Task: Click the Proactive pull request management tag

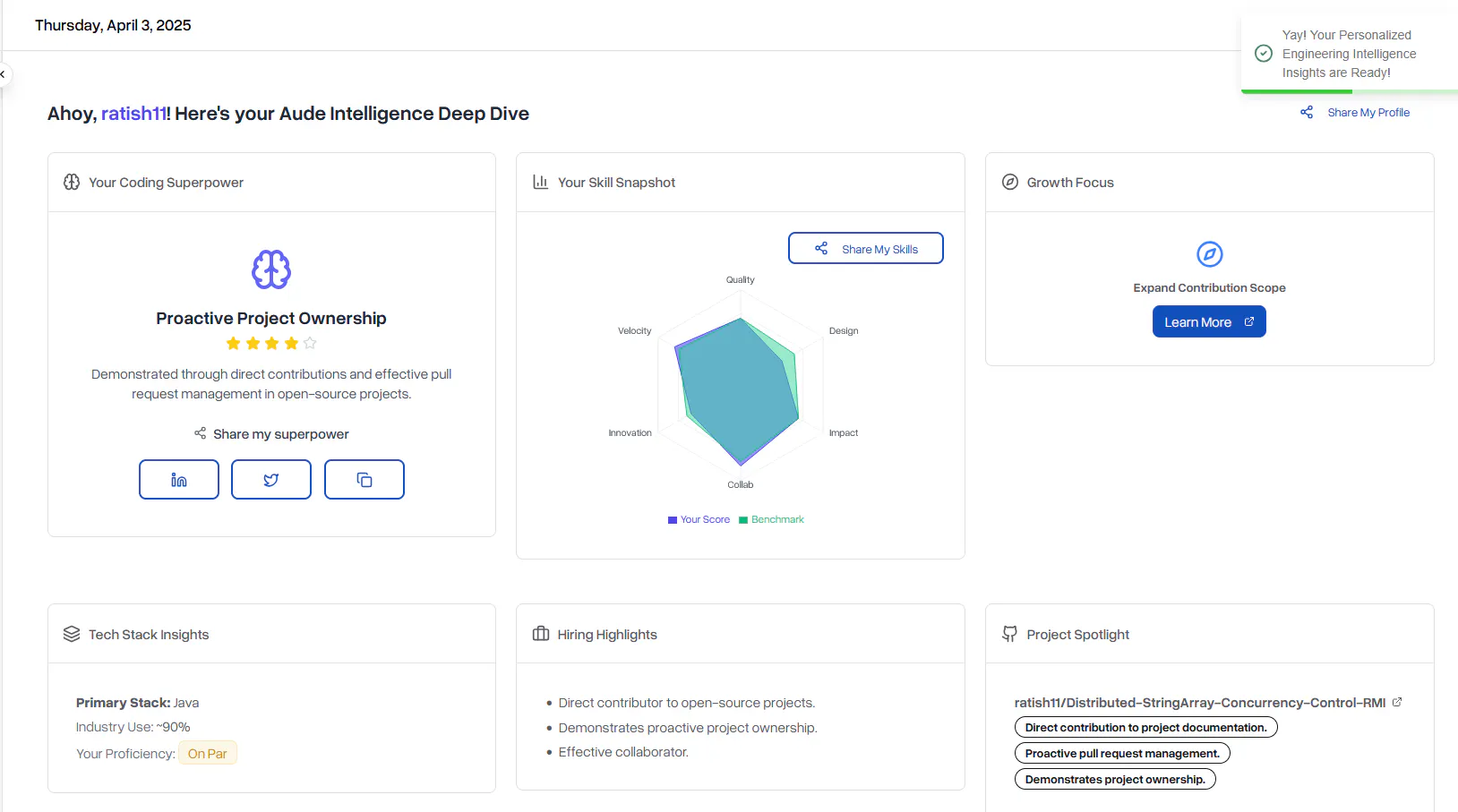Action: pos(1122,754)
